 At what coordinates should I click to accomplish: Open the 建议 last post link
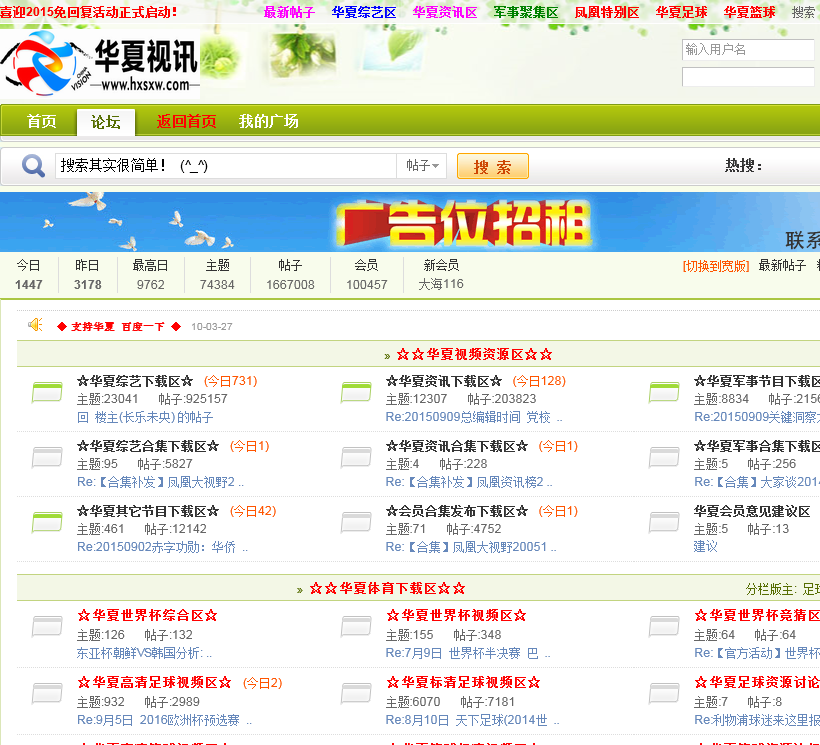click(x=706, y=547)
